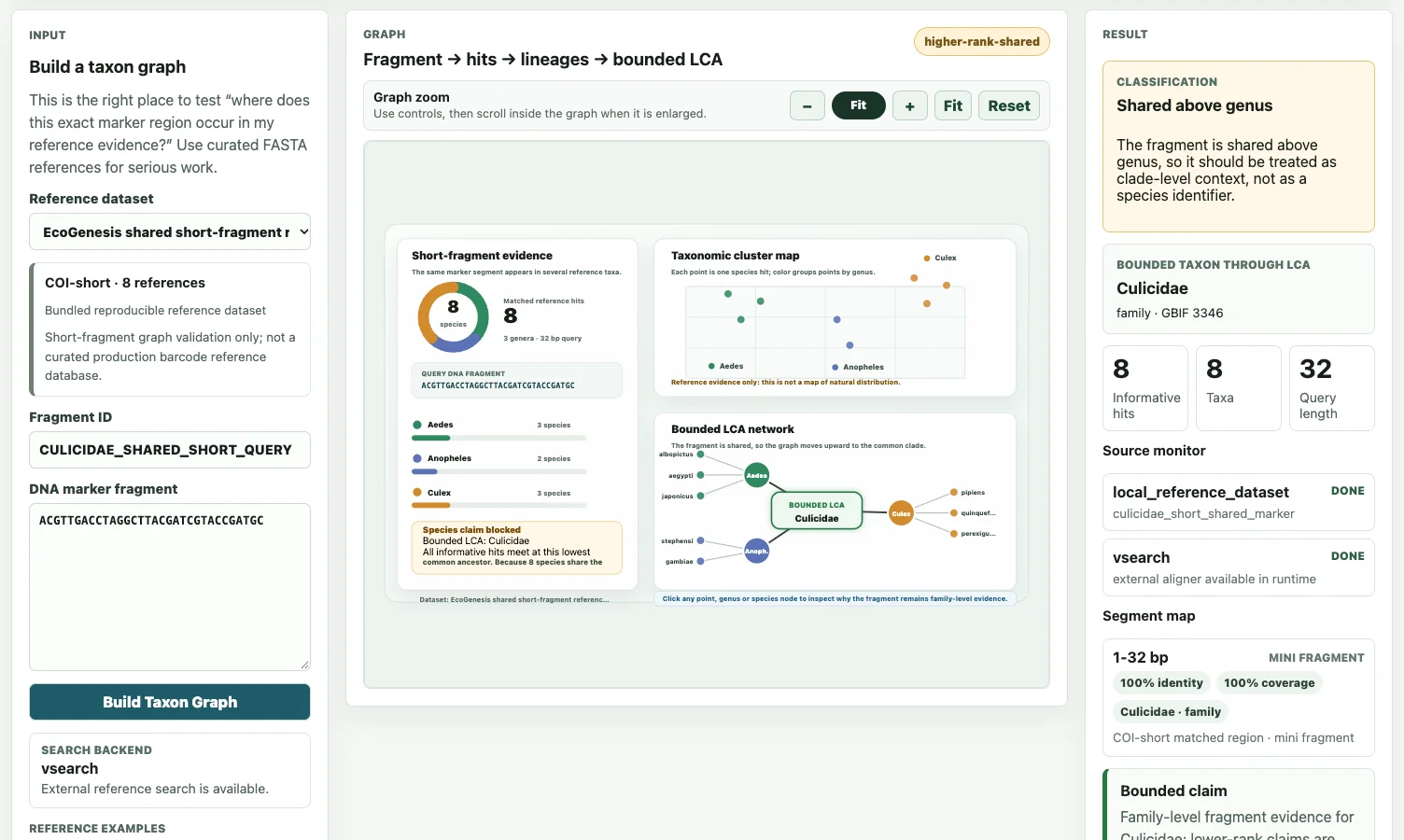Click the Fragment ID input field
This screenshot has height=840, width=1404.
tap(170, 450)
